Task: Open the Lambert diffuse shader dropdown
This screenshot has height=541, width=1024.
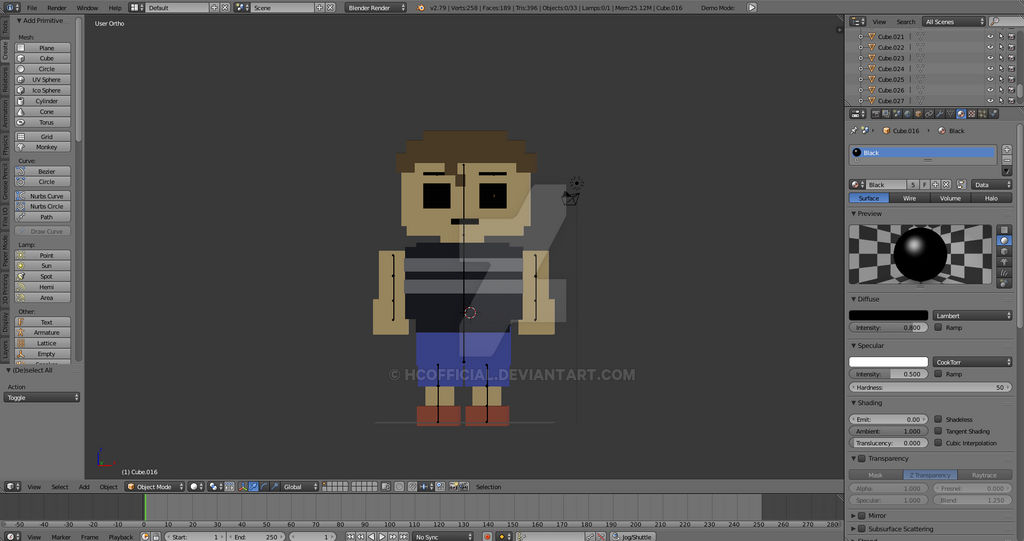Action: 972,316
